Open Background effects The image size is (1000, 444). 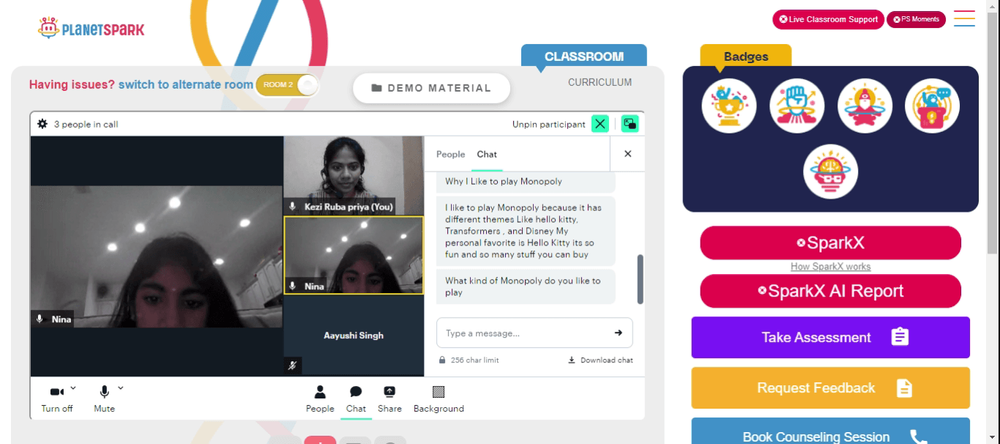[439, 399]
